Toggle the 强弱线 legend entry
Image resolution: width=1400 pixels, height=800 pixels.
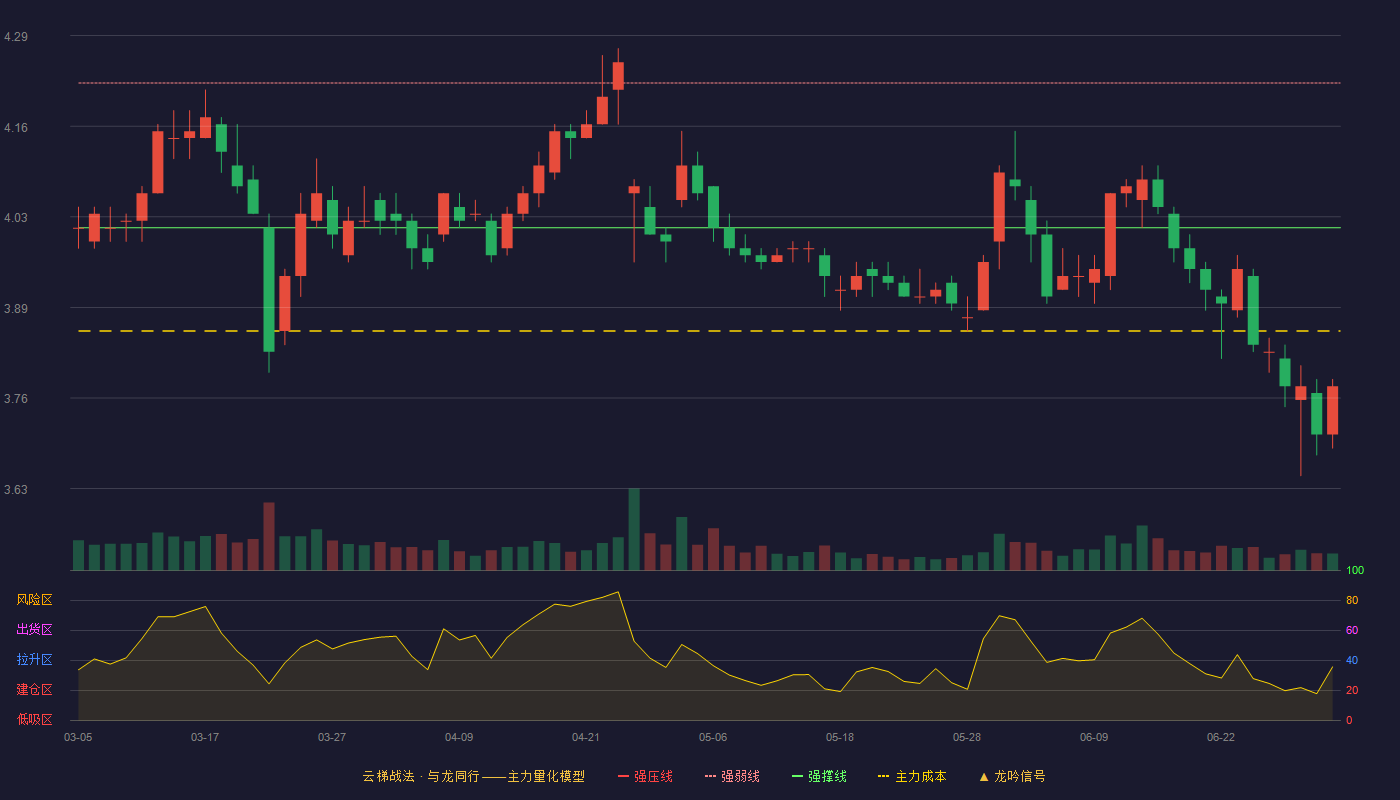click(x=732, y=776)
